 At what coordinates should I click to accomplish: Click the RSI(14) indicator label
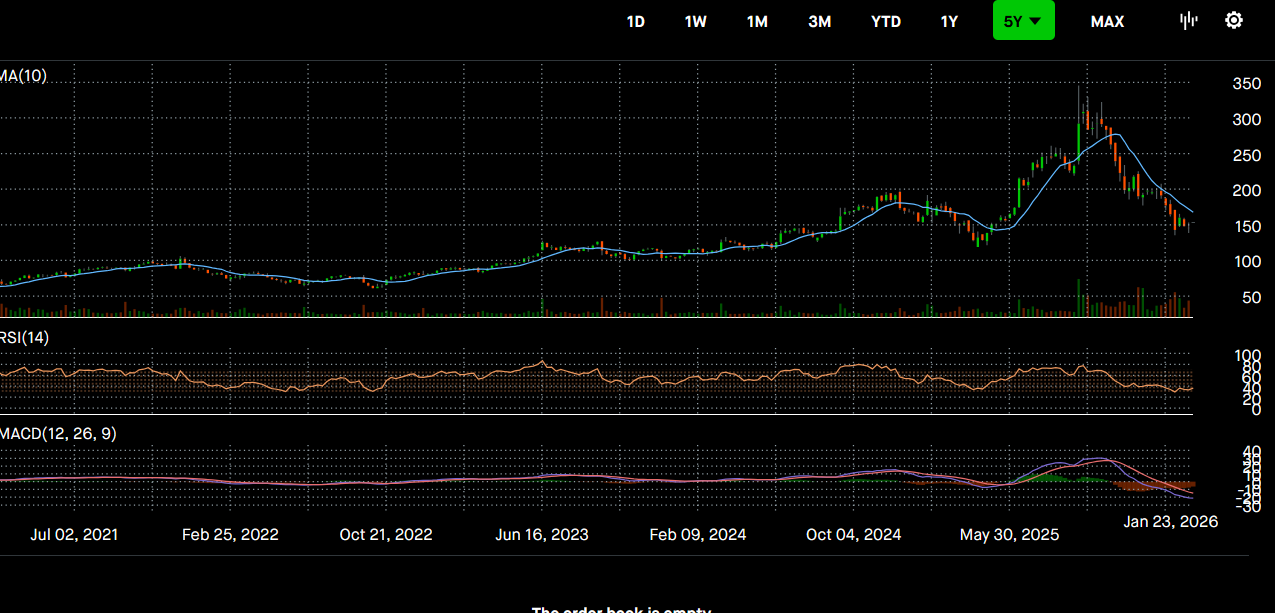point(24,338)
